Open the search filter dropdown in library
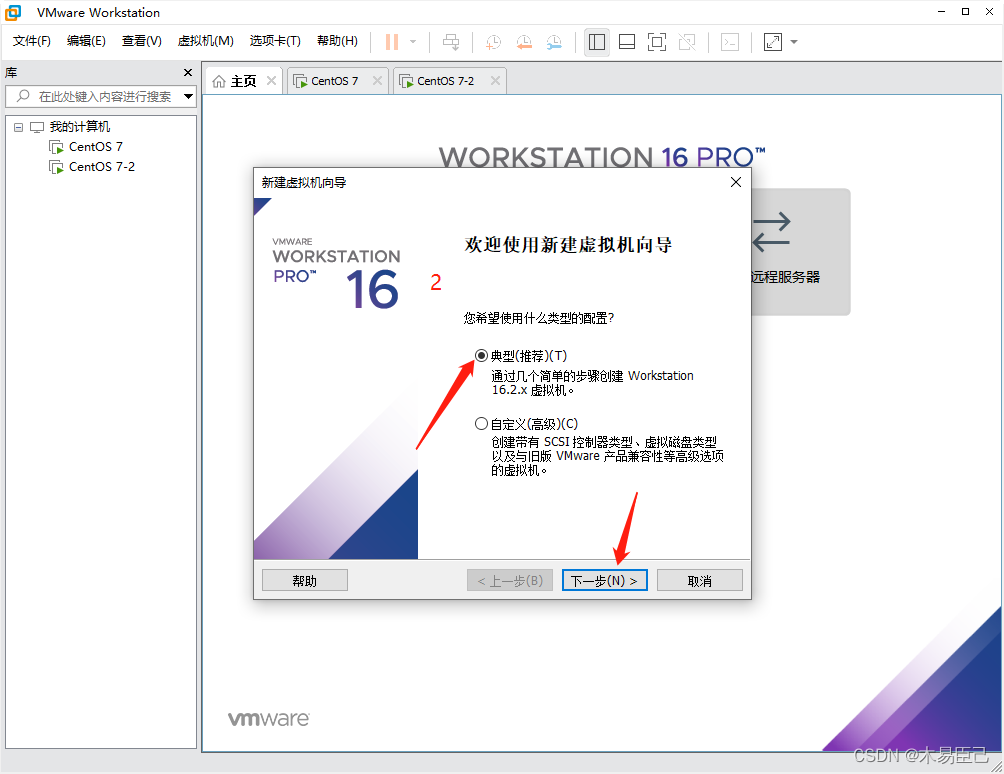Screen dimensions: 1004x774 (x=188, y=97)
